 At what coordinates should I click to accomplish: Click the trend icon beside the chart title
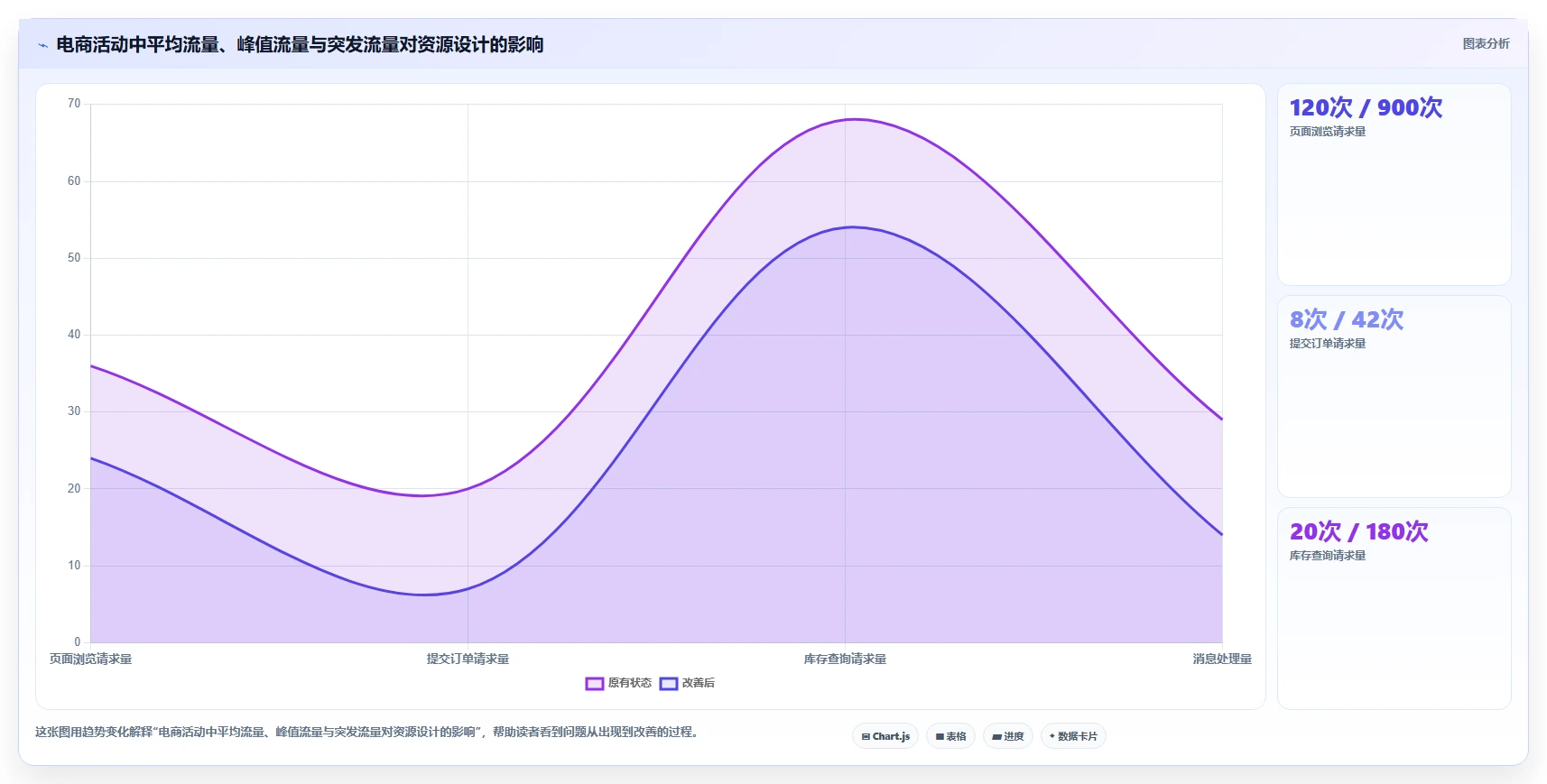click(x=42, y=45)
